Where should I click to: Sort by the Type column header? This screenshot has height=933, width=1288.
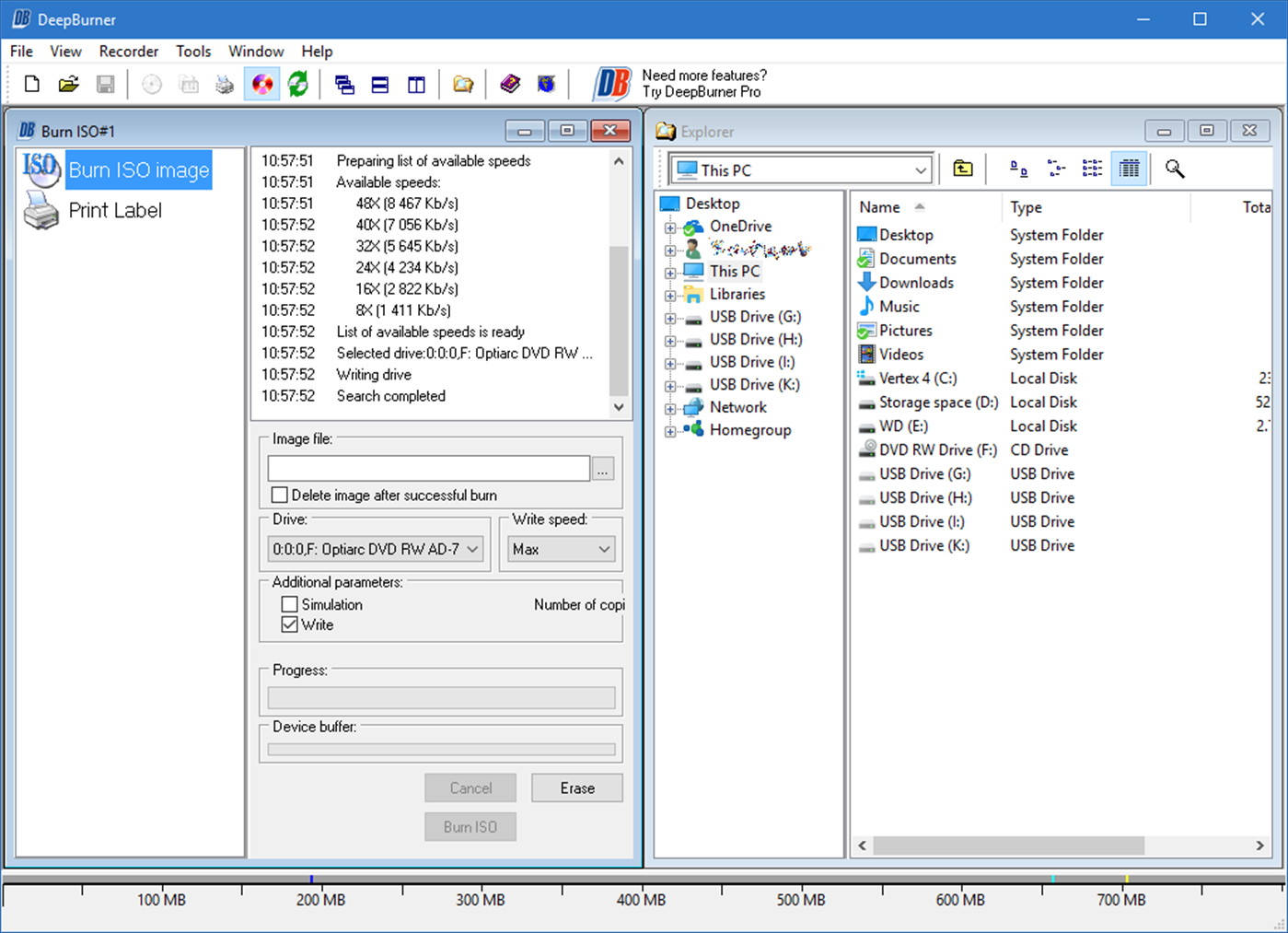[x=1096, y=207]
